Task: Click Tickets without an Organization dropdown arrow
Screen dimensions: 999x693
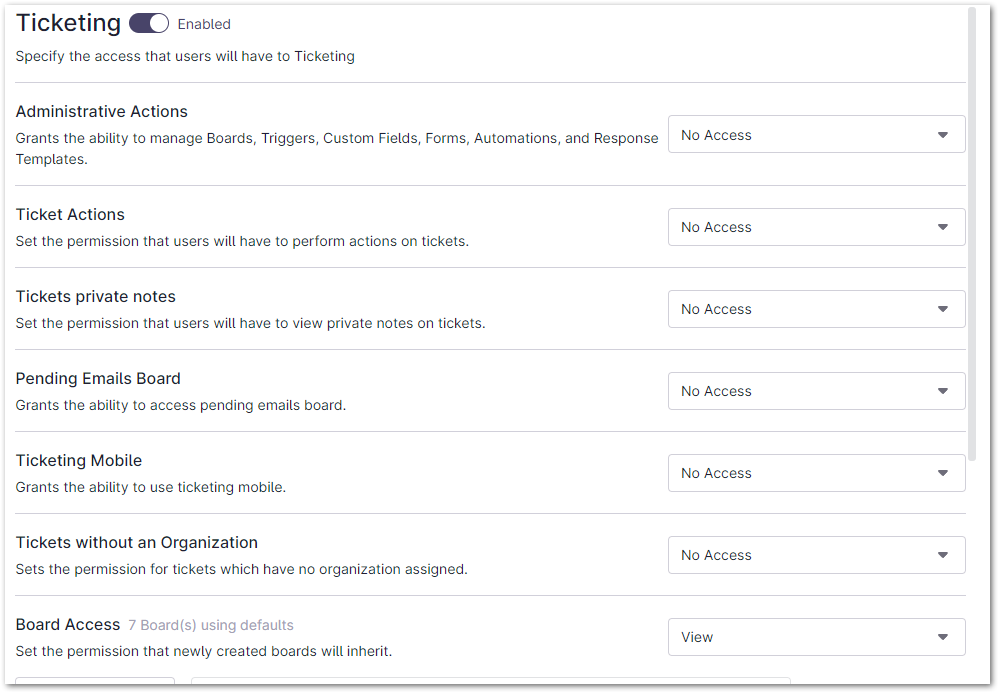Action: coord(942,555)
